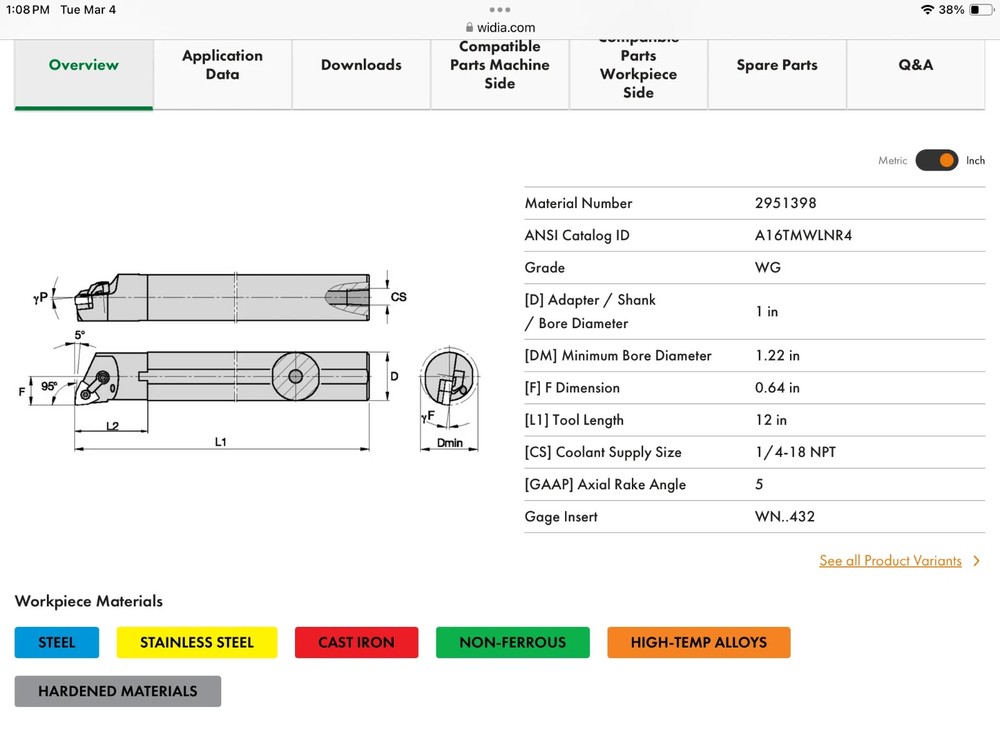1000x750 pixels.
Task: Tap the battery status icon
Action: [x=982, y=10]
